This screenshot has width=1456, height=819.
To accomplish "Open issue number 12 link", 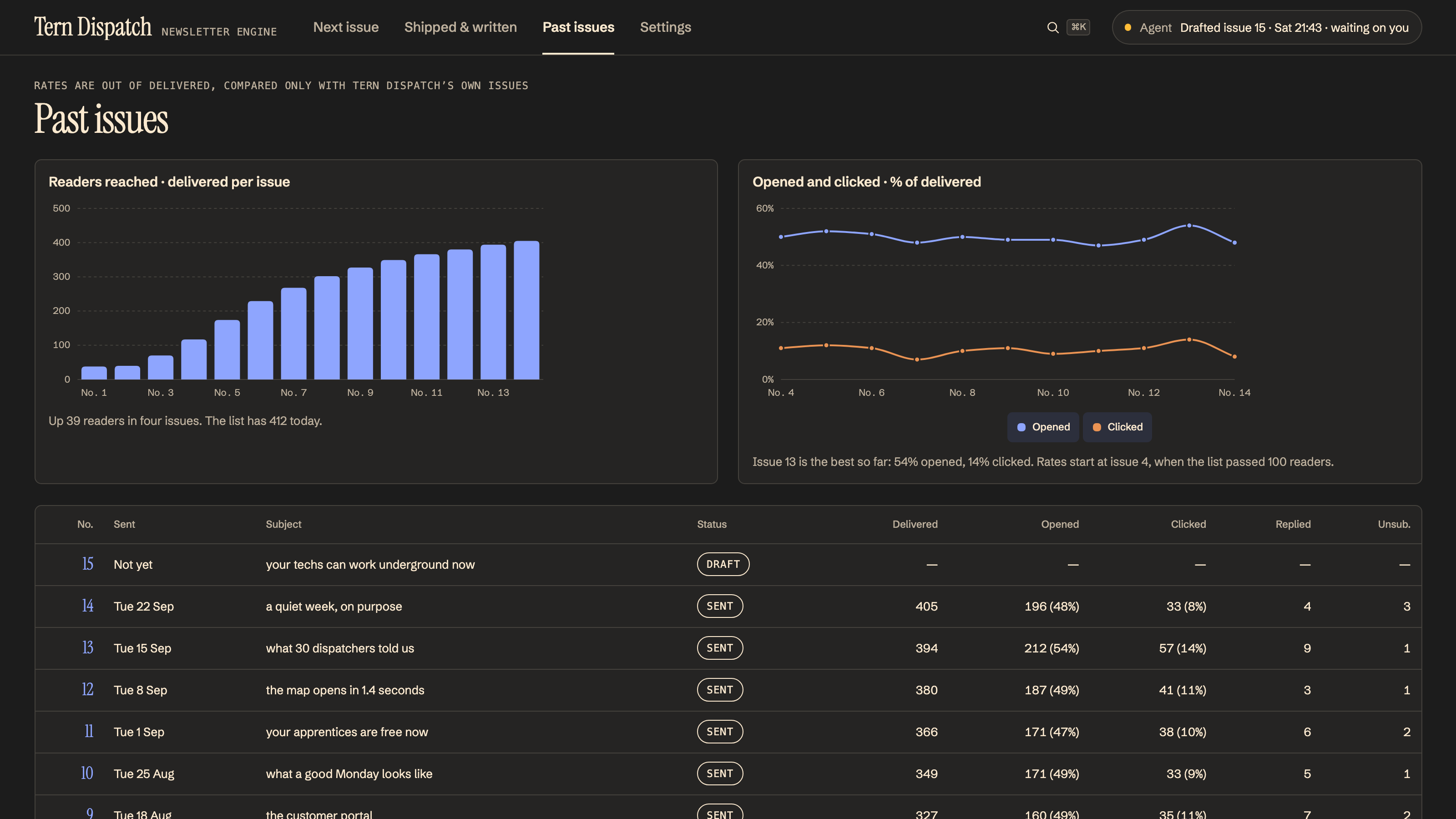I will click(88, 690).
